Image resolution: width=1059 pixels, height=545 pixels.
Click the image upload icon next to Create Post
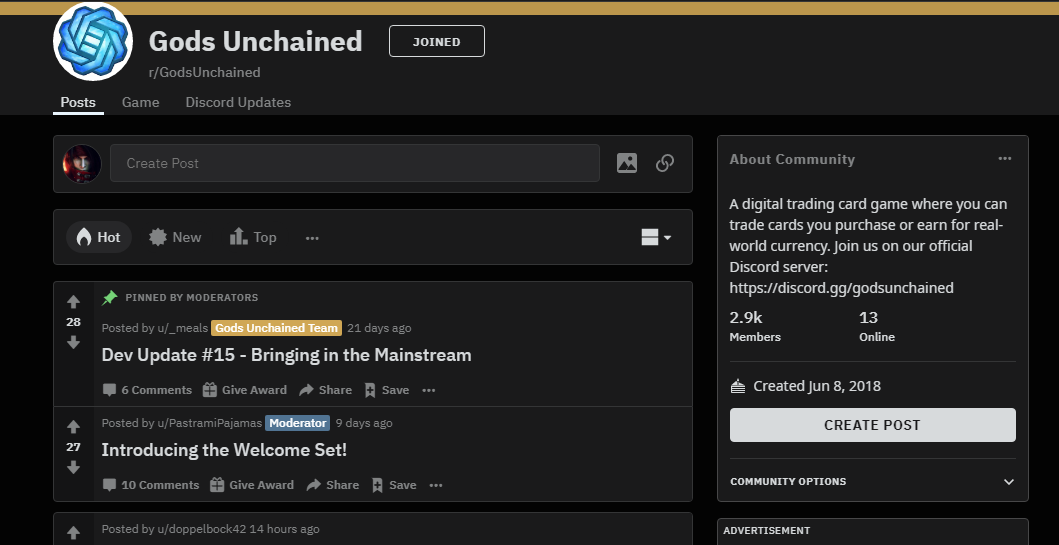627,163
